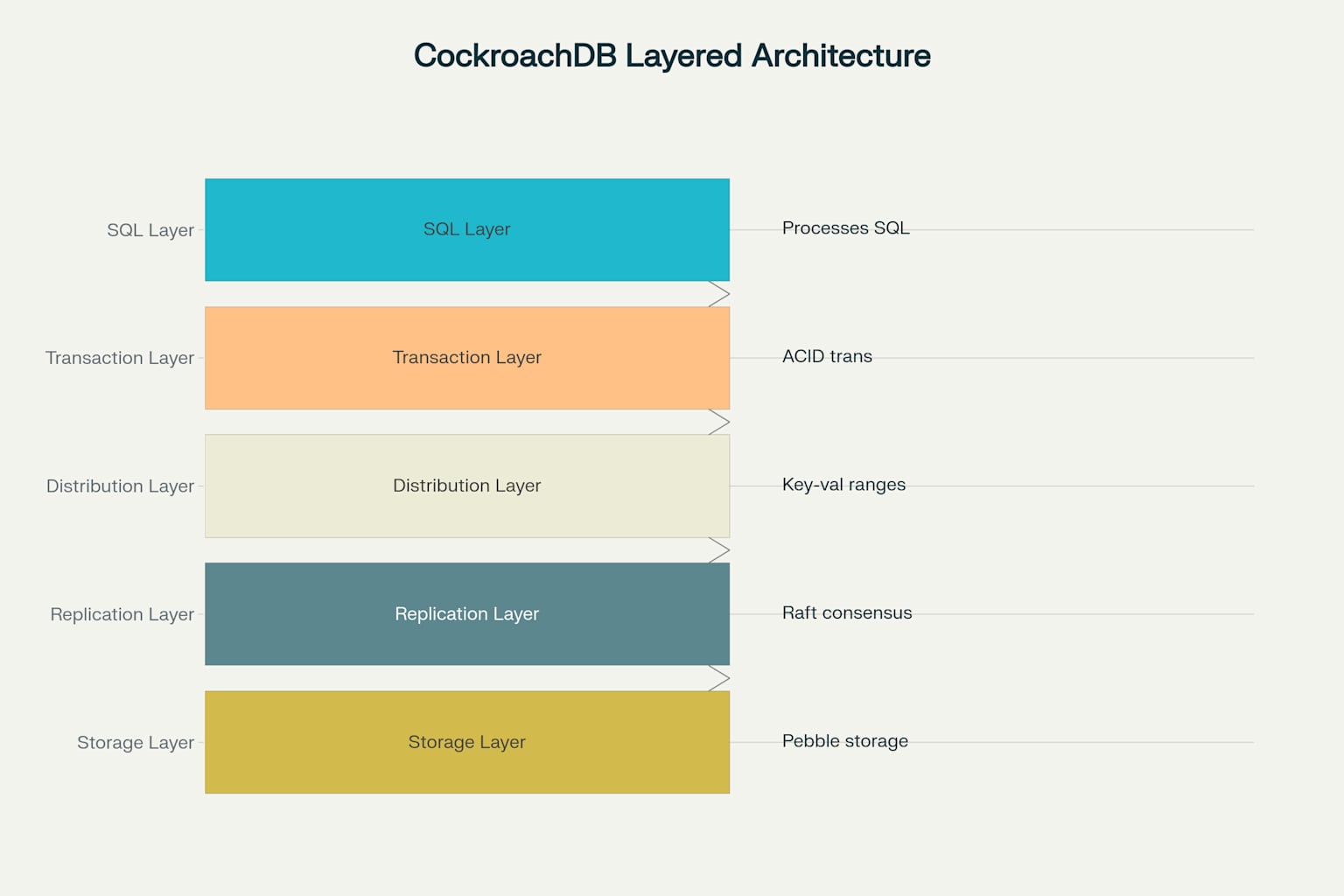1344x896 pixels.
Task: Click the left axis label Replication Layer
Action: click(x=122, y=614)
